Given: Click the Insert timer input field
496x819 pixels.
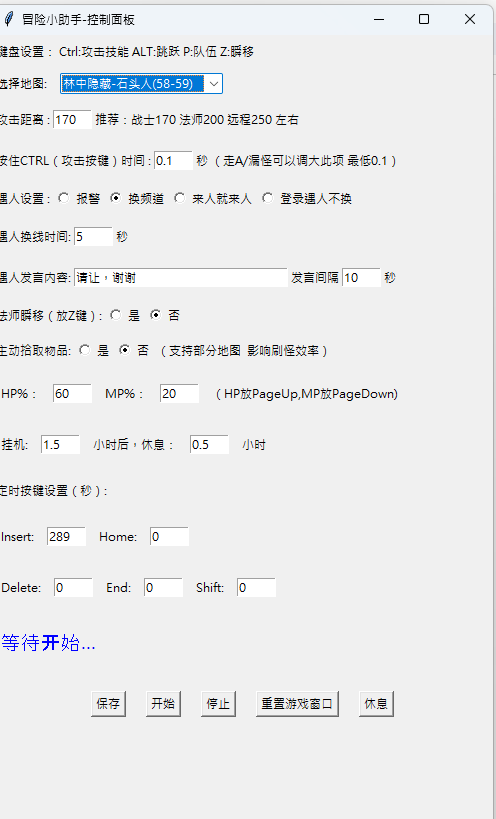Looking at the screenshot, I should (x=66, y=536).
